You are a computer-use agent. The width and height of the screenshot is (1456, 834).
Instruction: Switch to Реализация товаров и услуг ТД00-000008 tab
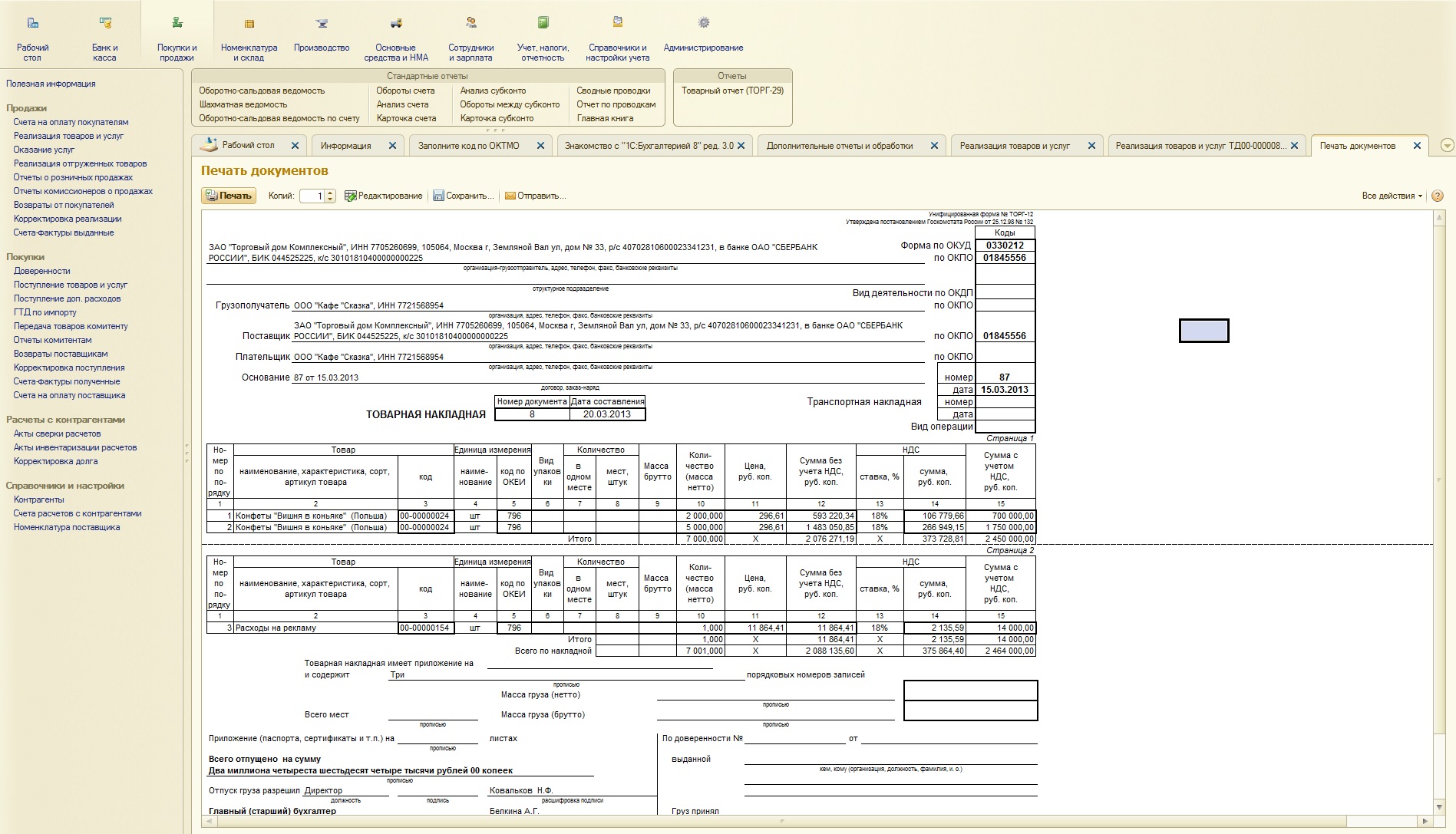(1201, 146)
